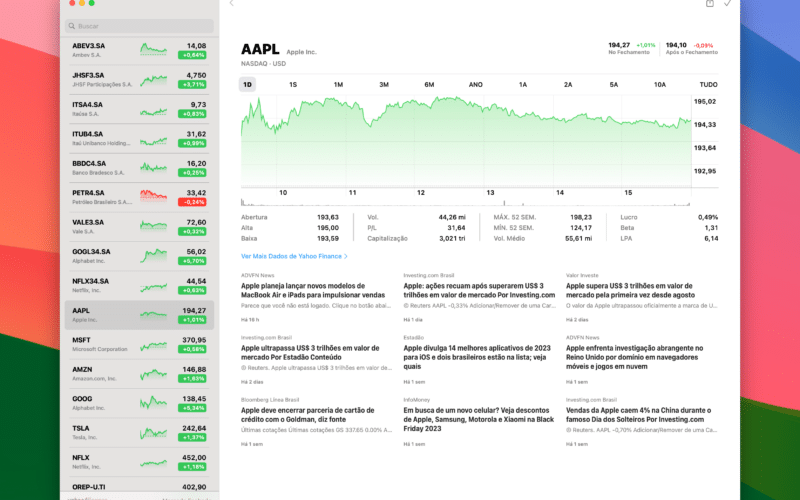The width and height of the screenshot is (800, 500).
Task: Select BBDC4.SA Banco Bradesco row
Action: [139, 168]
